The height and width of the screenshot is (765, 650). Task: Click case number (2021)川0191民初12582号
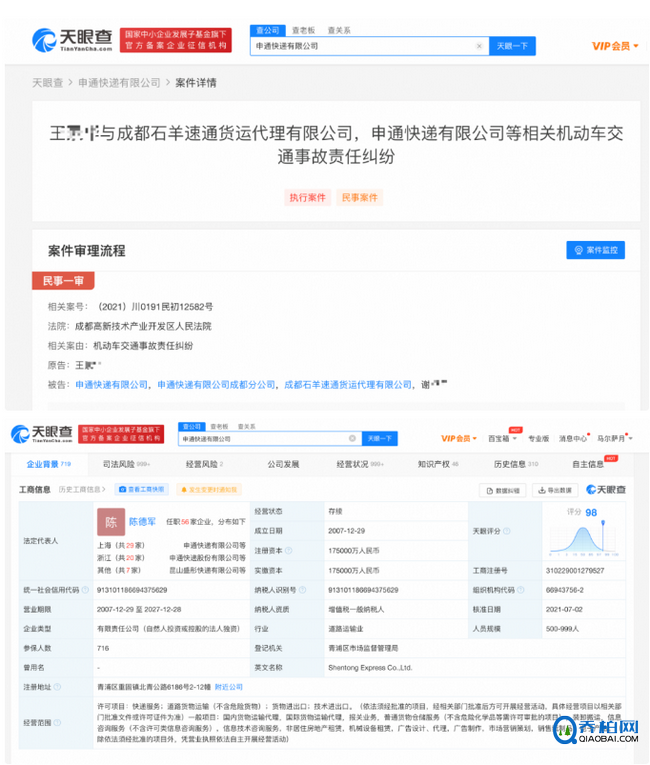coord(156,307)
